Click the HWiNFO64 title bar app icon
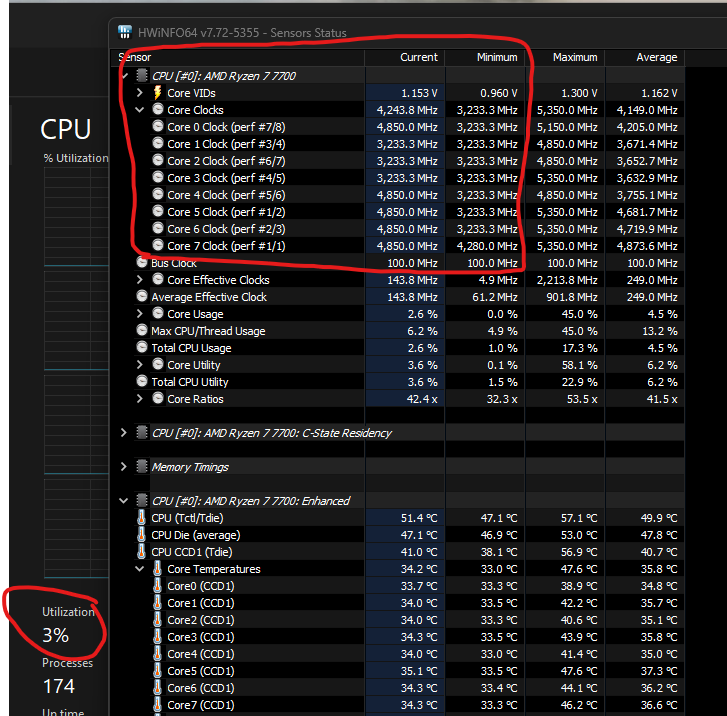The width and height of the screenshot is (727, 716). pyautogui.click(x=125, y=32)
